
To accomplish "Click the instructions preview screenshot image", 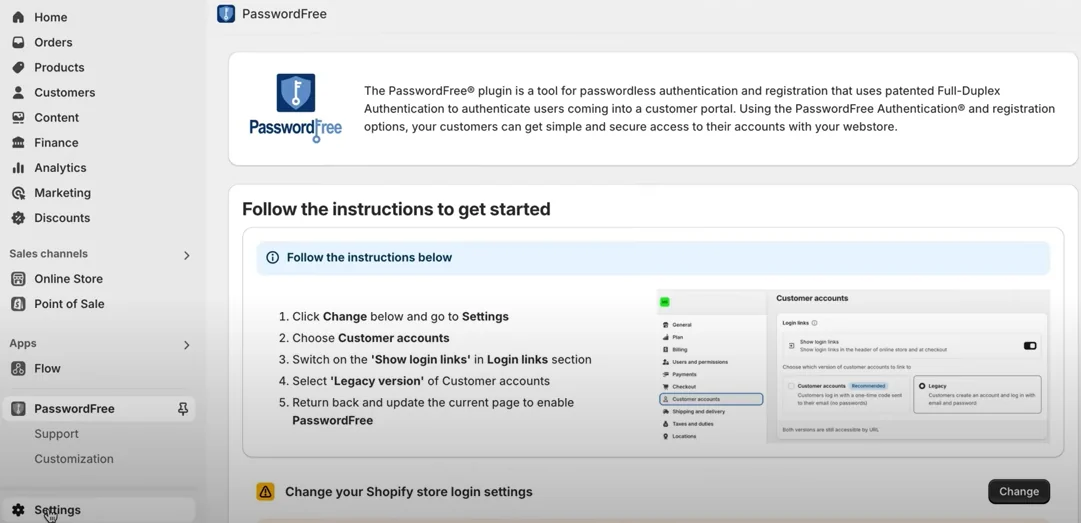I will (x=853, y=366).
